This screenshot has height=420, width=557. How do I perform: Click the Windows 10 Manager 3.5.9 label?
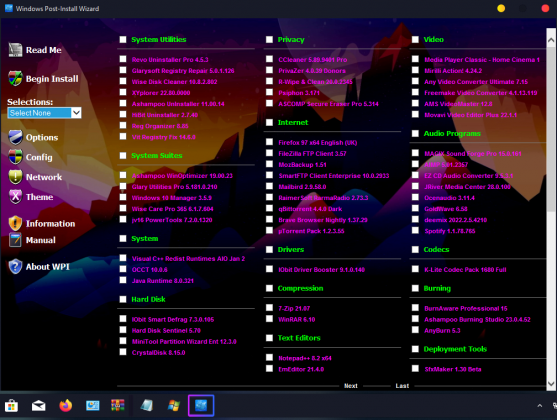(172, 198)
